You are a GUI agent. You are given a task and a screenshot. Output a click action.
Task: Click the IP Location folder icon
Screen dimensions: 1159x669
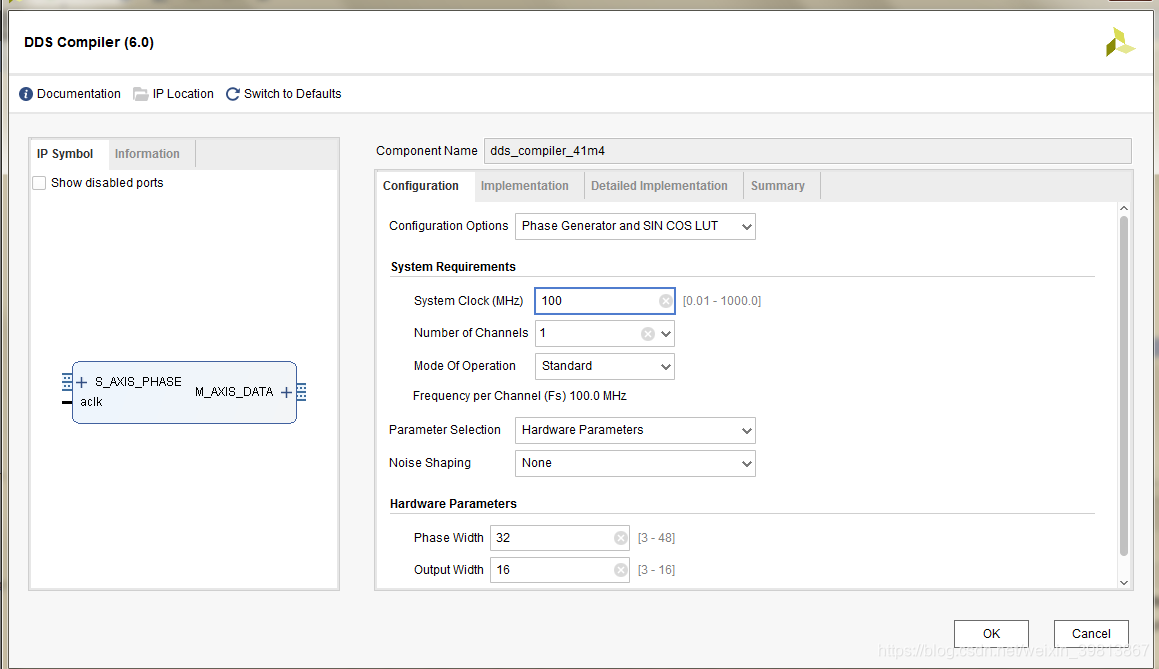click(x=140, y=94)
